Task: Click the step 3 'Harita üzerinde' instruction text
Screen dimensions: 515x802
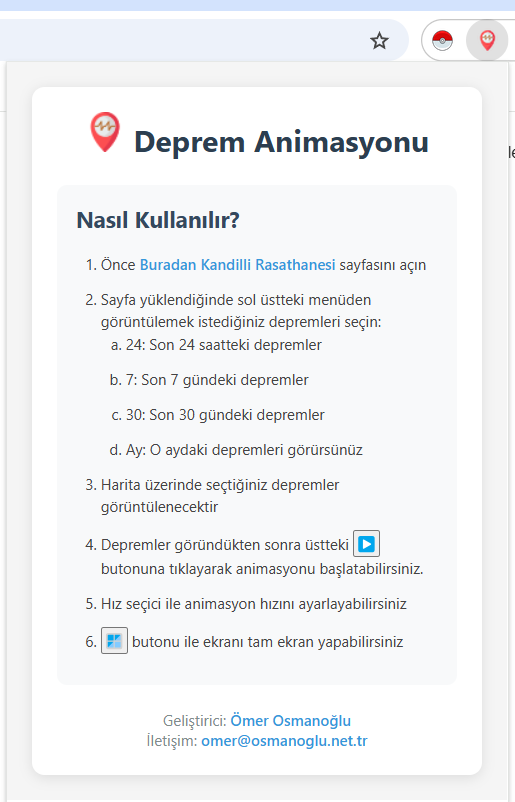Action: tap(220, 496)
